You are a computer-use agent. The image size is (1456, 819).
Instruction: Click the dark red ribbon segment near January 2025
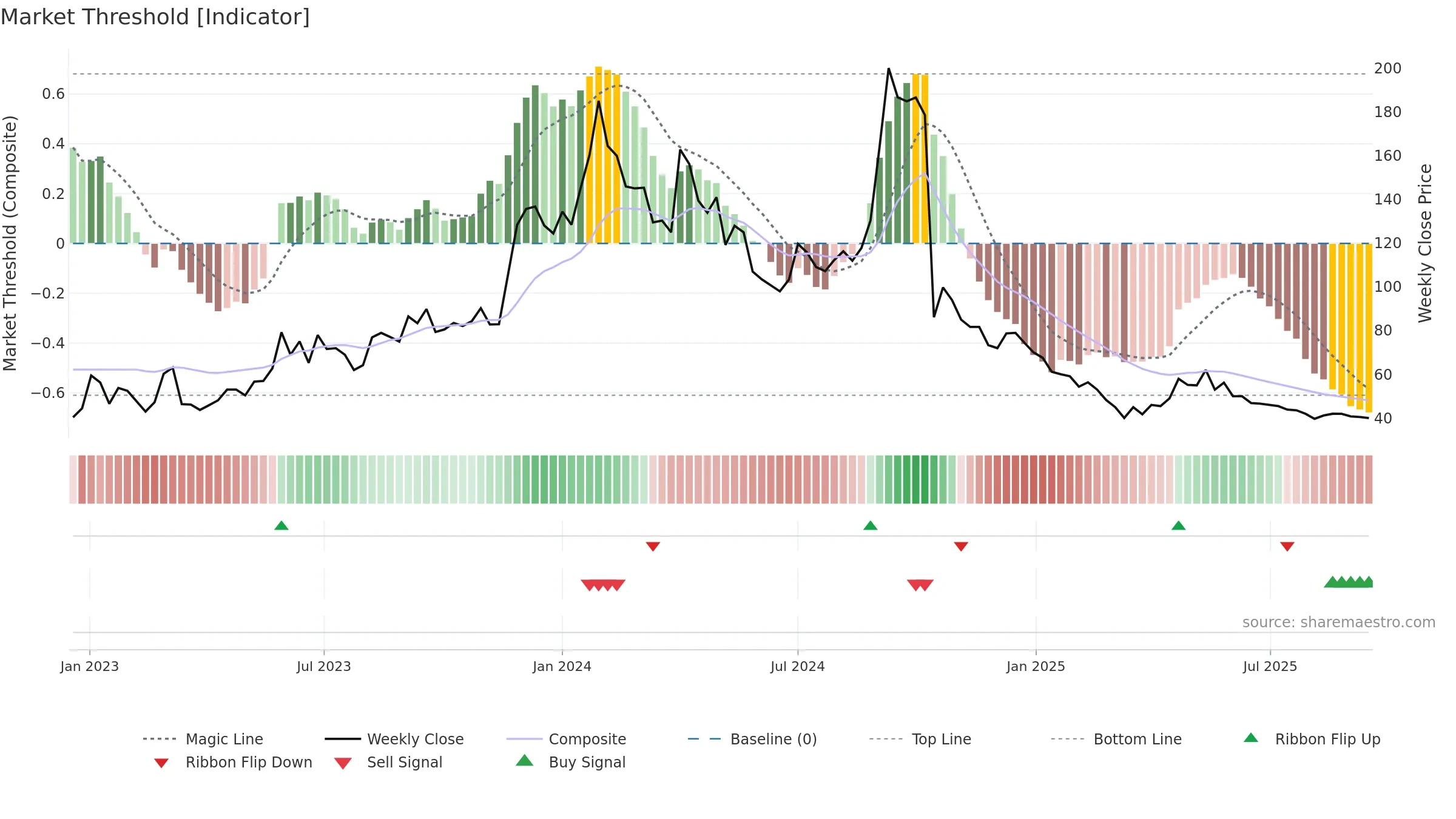[x=1034, y=479]
